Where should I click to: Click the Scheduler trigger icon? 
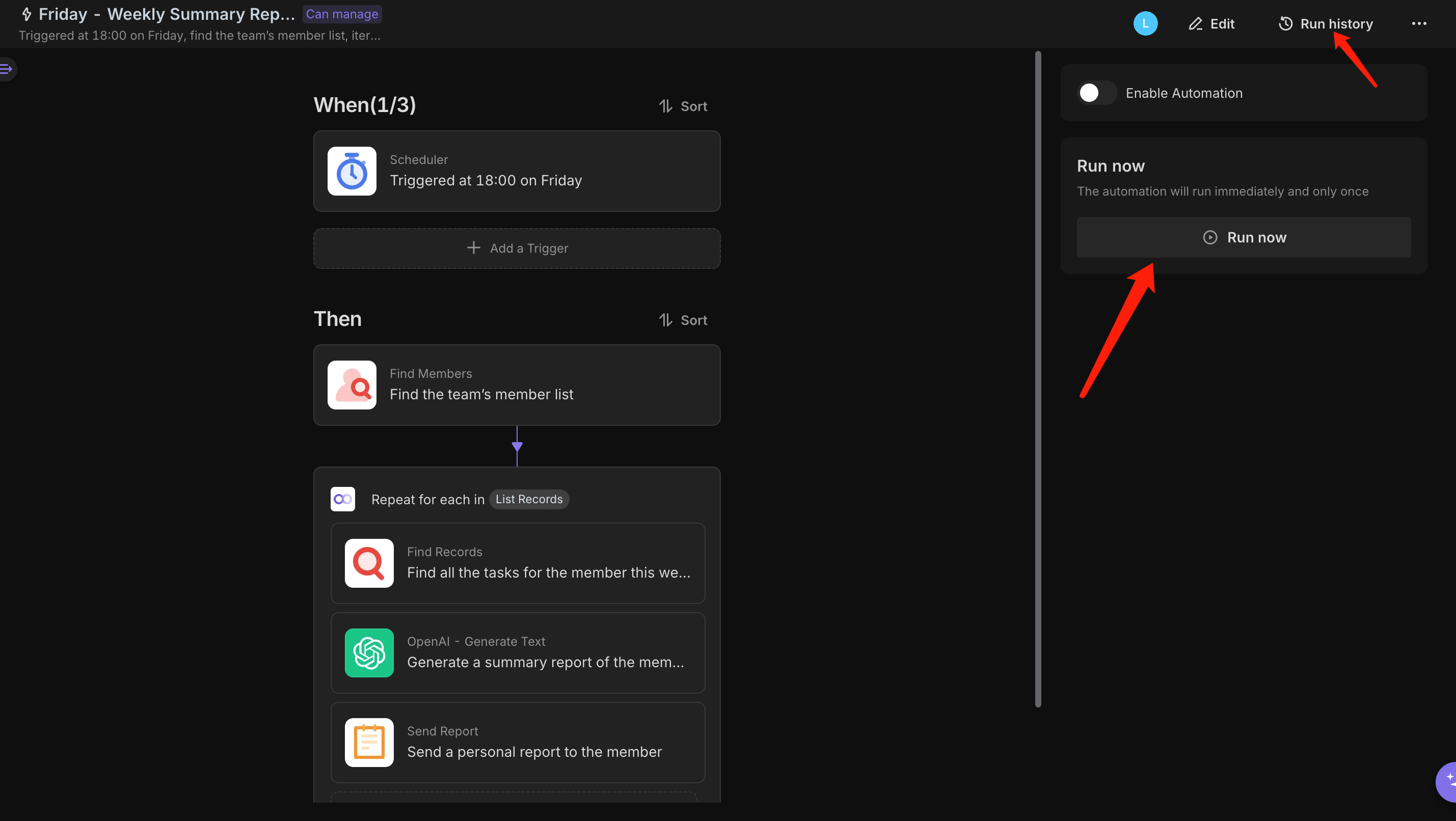[352, 170]
